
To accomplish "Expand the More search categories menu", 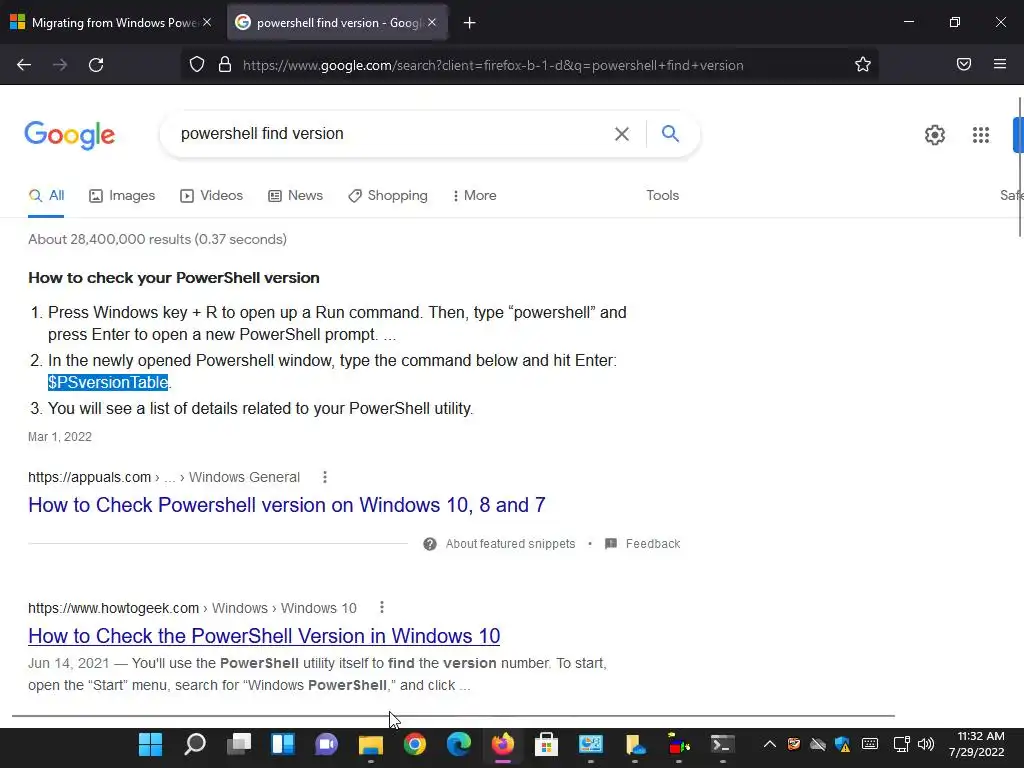I will click(475, 195).
